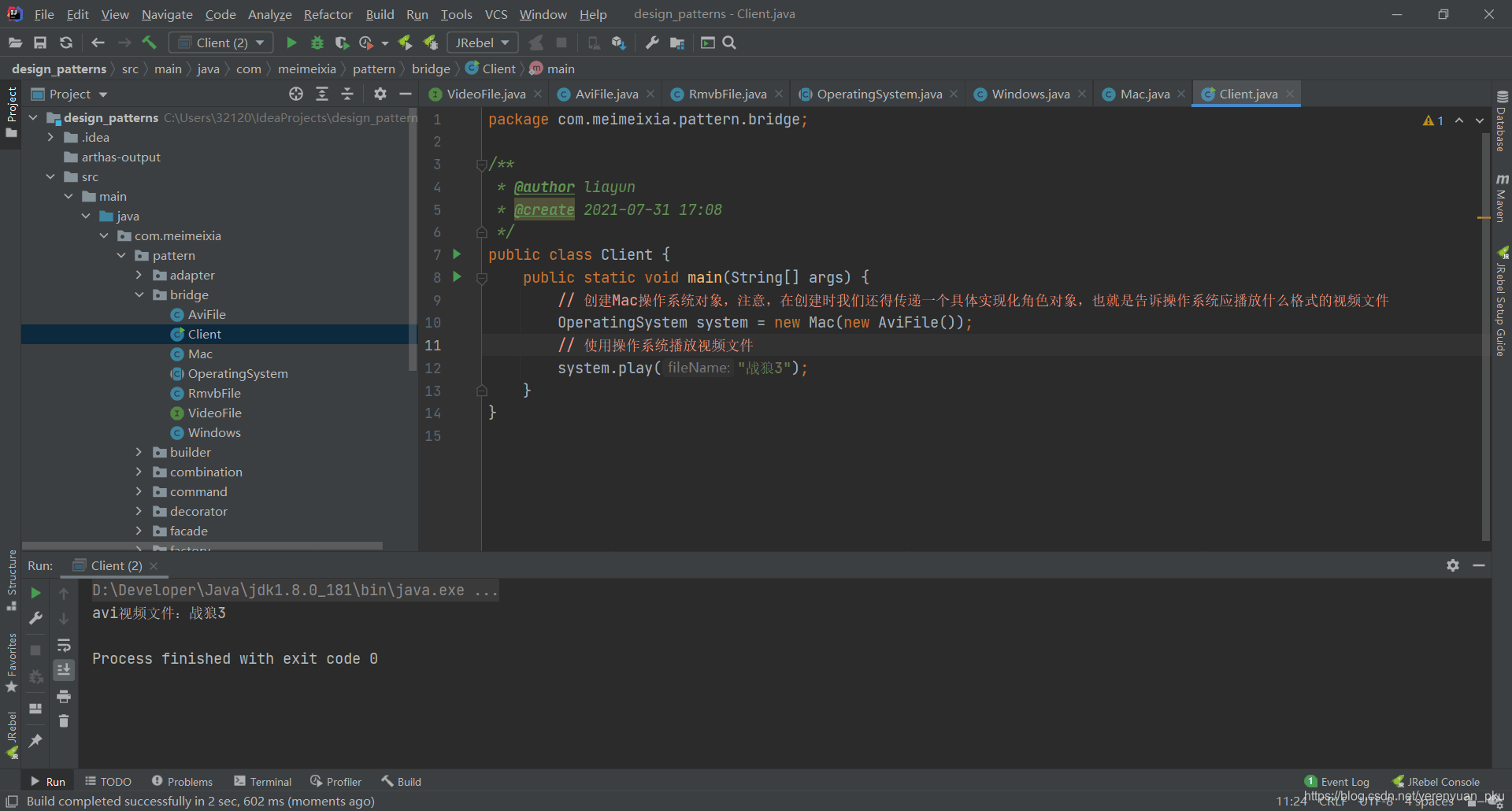
Task: Open the Refactor menu
Action: coord(328,14)
